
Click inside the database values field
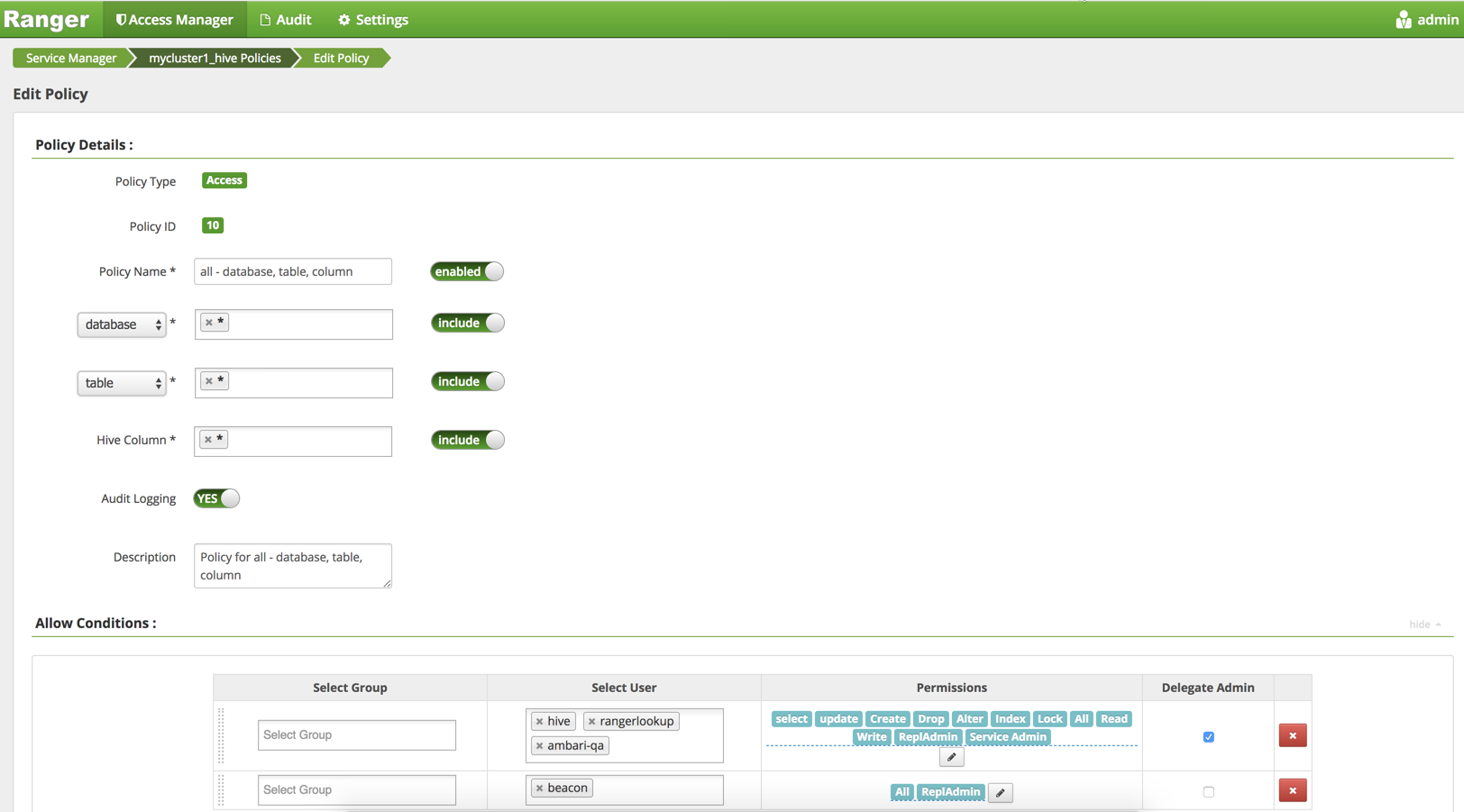[x=294, y=324]
